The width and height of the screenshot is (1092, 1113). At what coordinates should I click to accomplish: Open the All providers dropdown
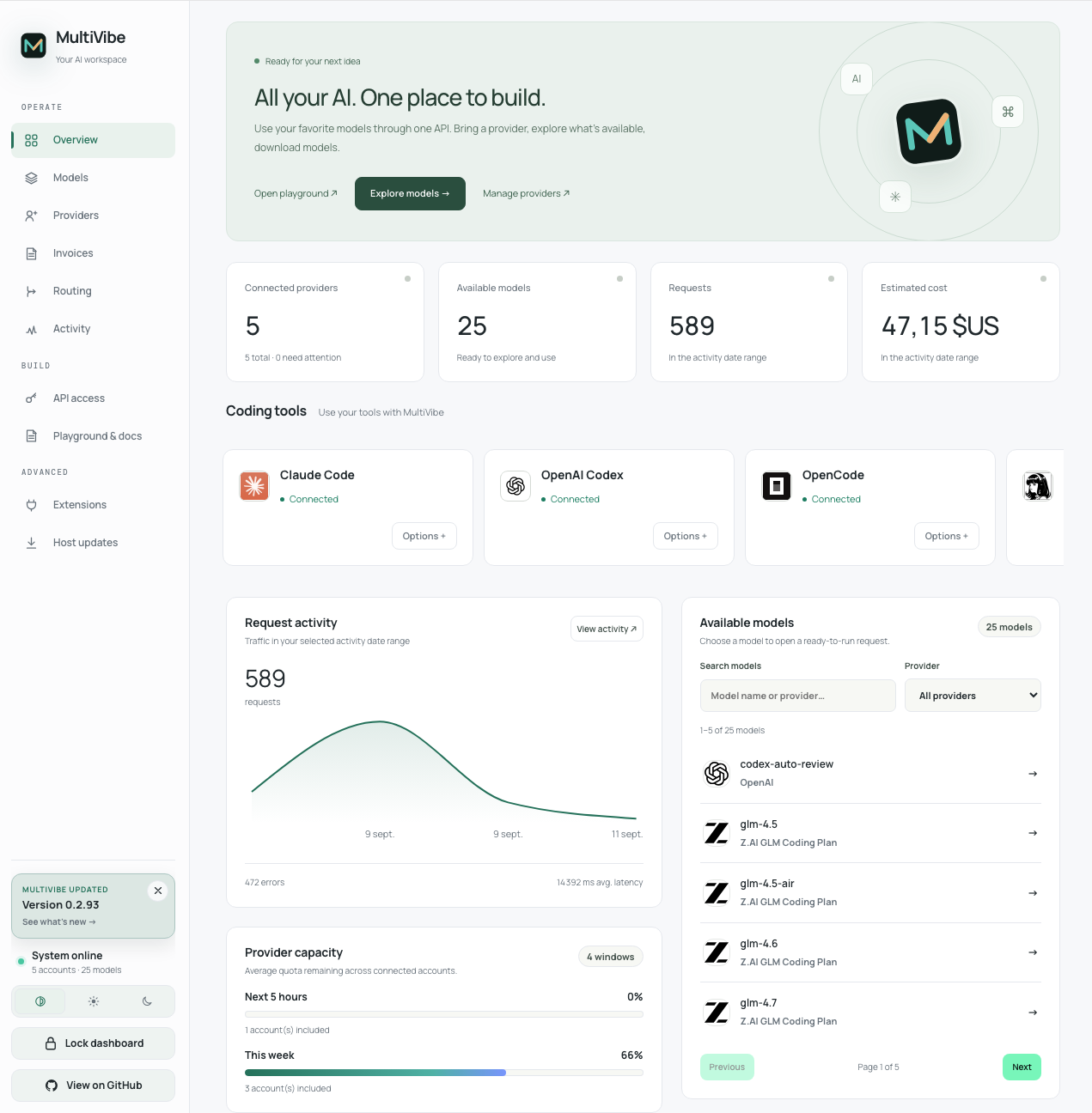973,696
